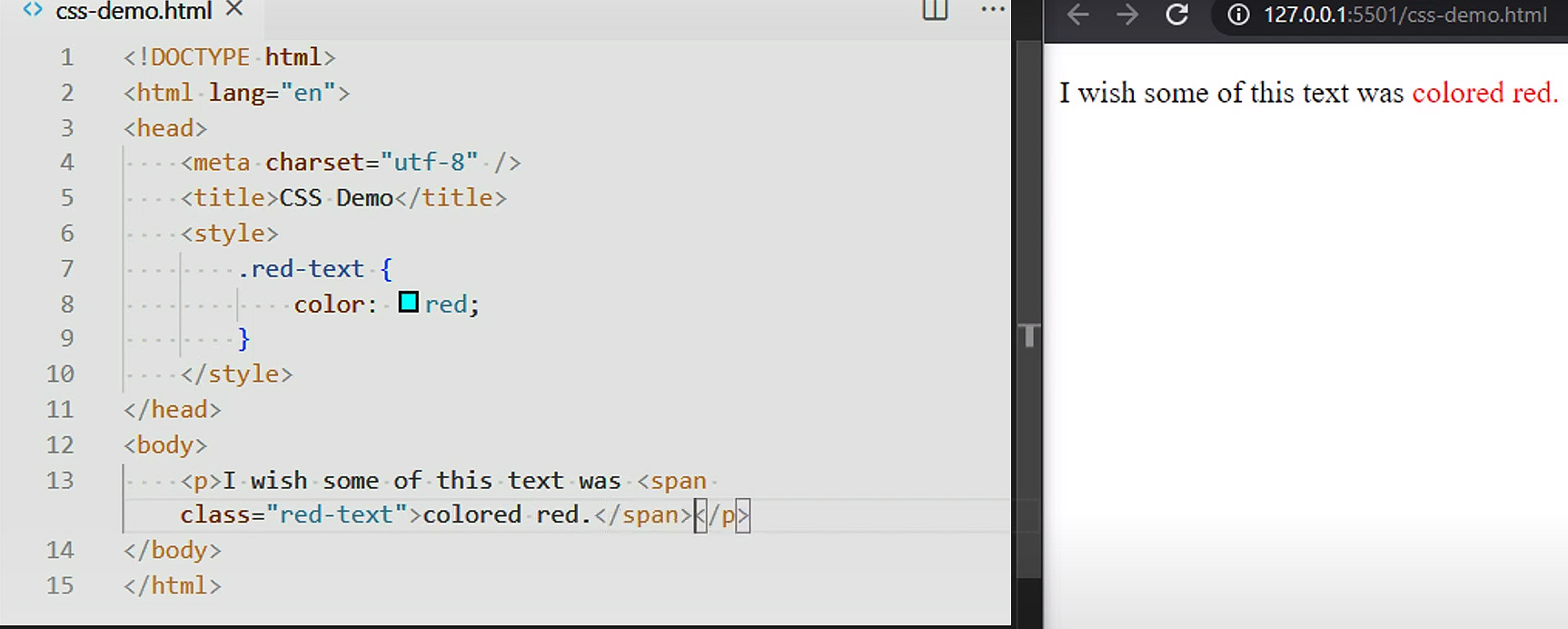Click the 'color:' property name
The width and height of the screenshot is (1568, 629).
coord(335,305)
